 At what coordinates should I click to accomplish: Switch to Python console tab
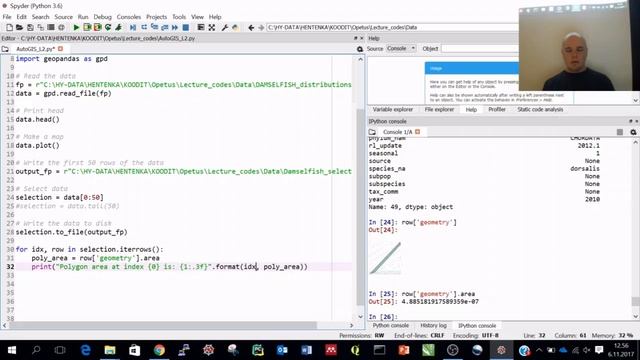tap(391, 326)
